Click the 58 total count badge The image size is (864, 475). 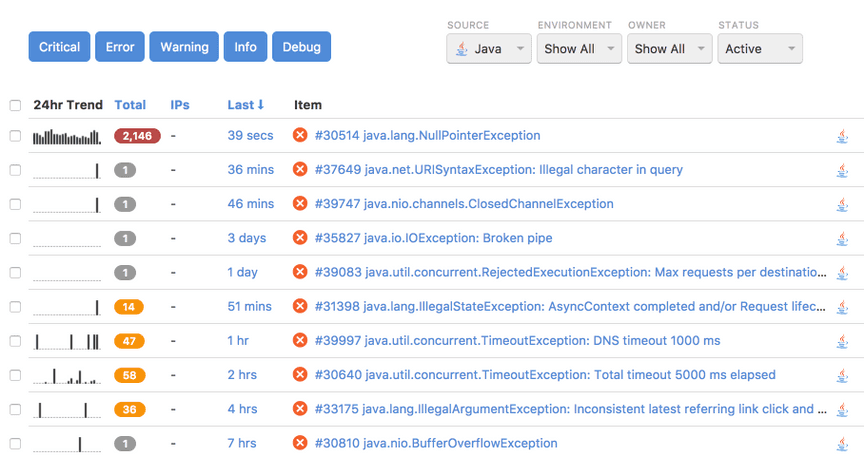[x=129, y=375]
